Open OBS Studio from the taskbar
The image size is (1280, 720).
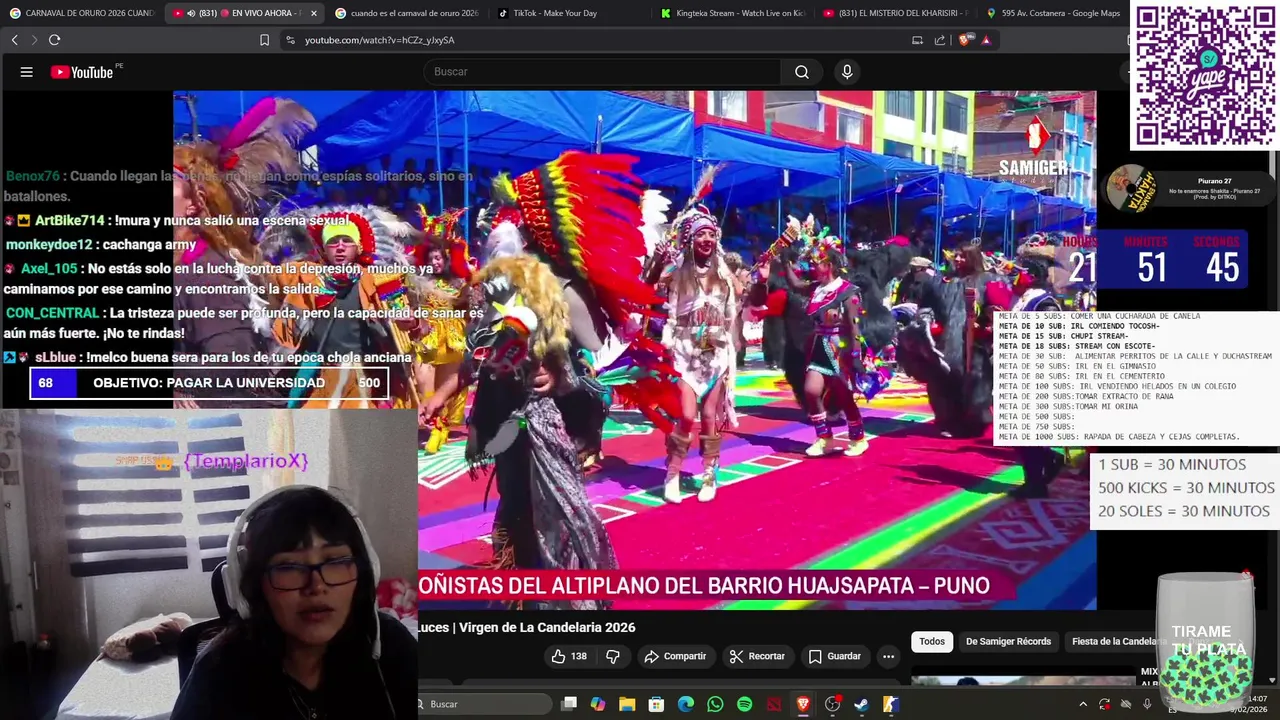(x=832, y=704)
